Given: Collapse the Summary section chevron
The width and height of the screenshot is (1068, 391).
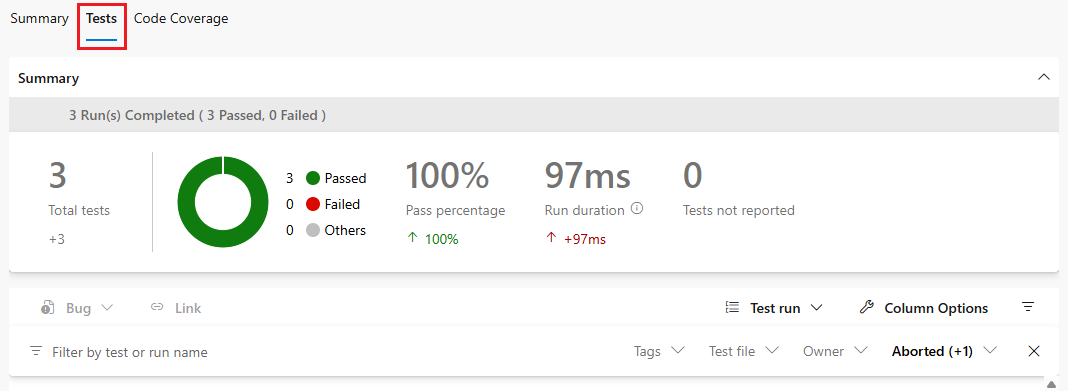Looking at the screenshot, I should 1043,78.
